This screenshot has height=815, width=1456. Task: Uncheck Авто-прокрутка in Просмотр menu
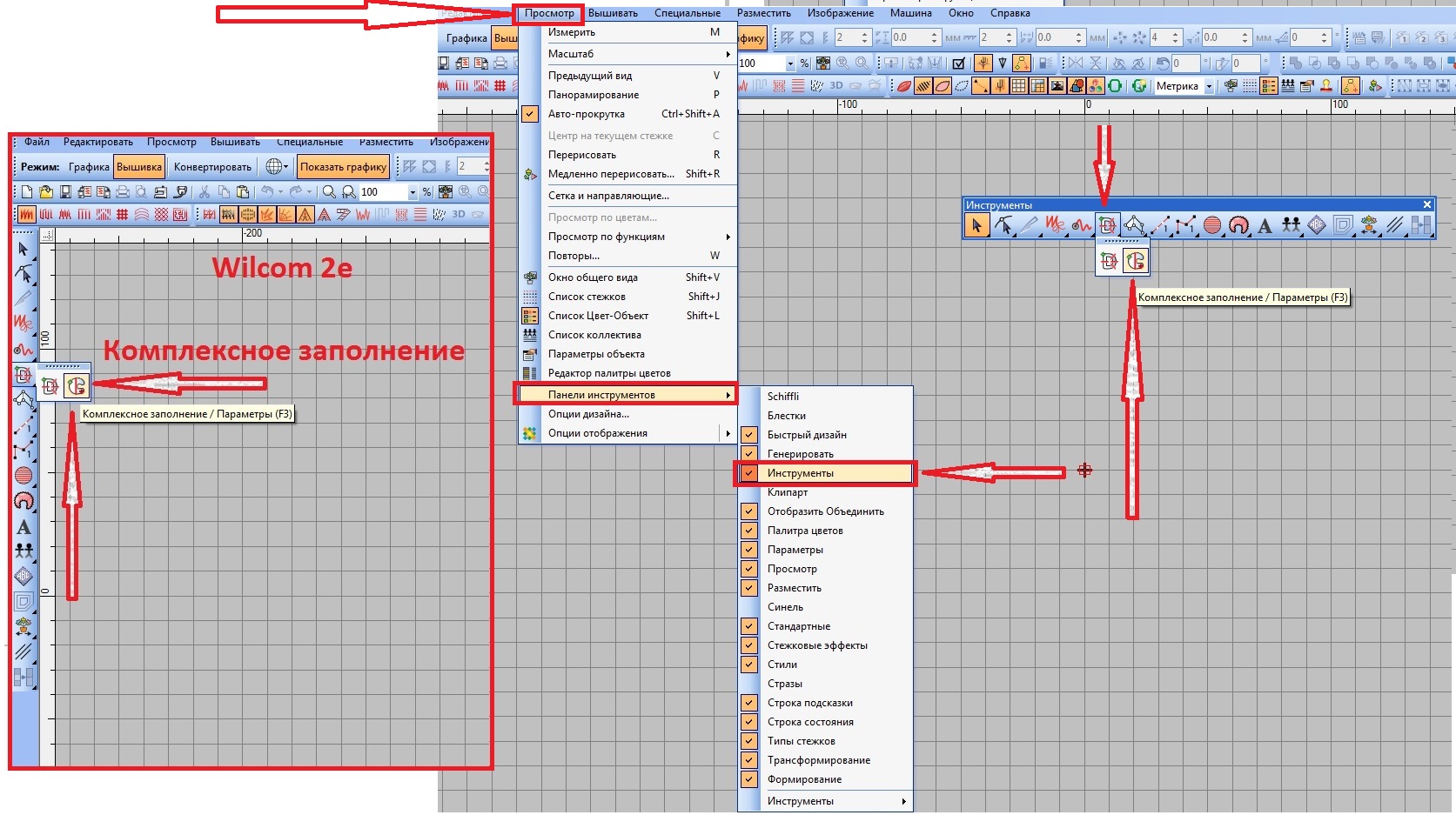coord(530,114)
